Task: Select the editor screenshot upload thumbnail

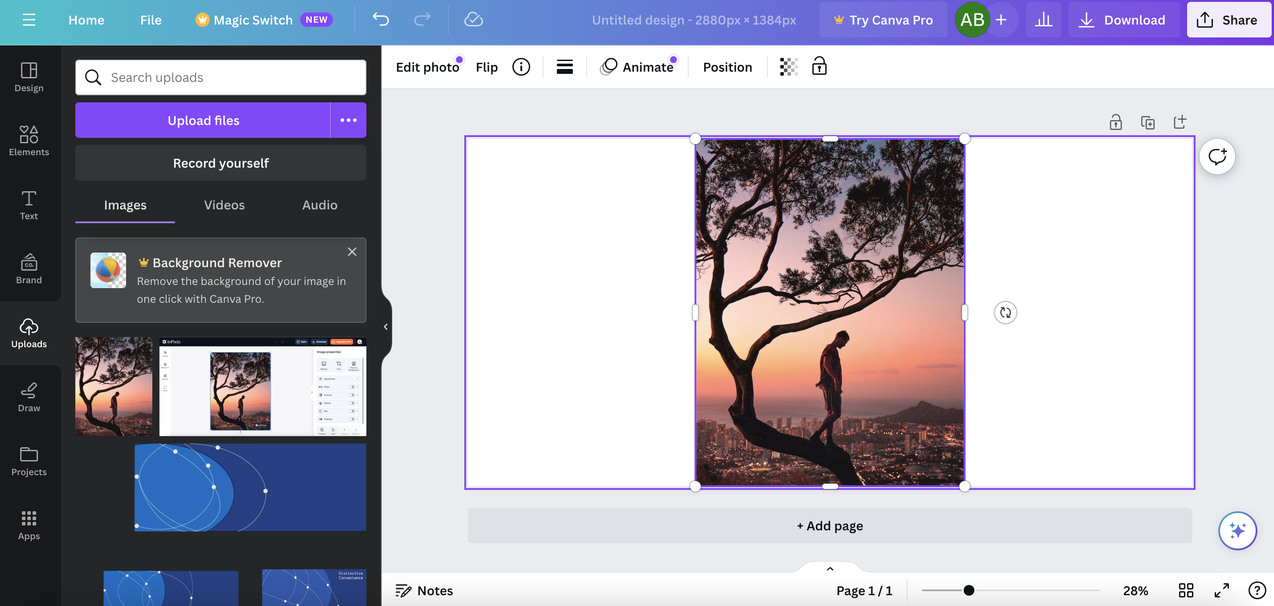Action: coord(263,387)
